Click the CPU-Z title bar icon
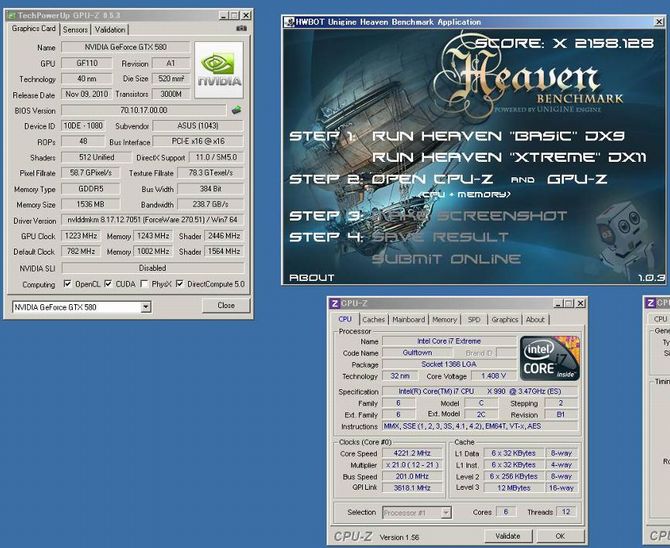The width and height of the screenshot is (670, 548). [335, 303]
